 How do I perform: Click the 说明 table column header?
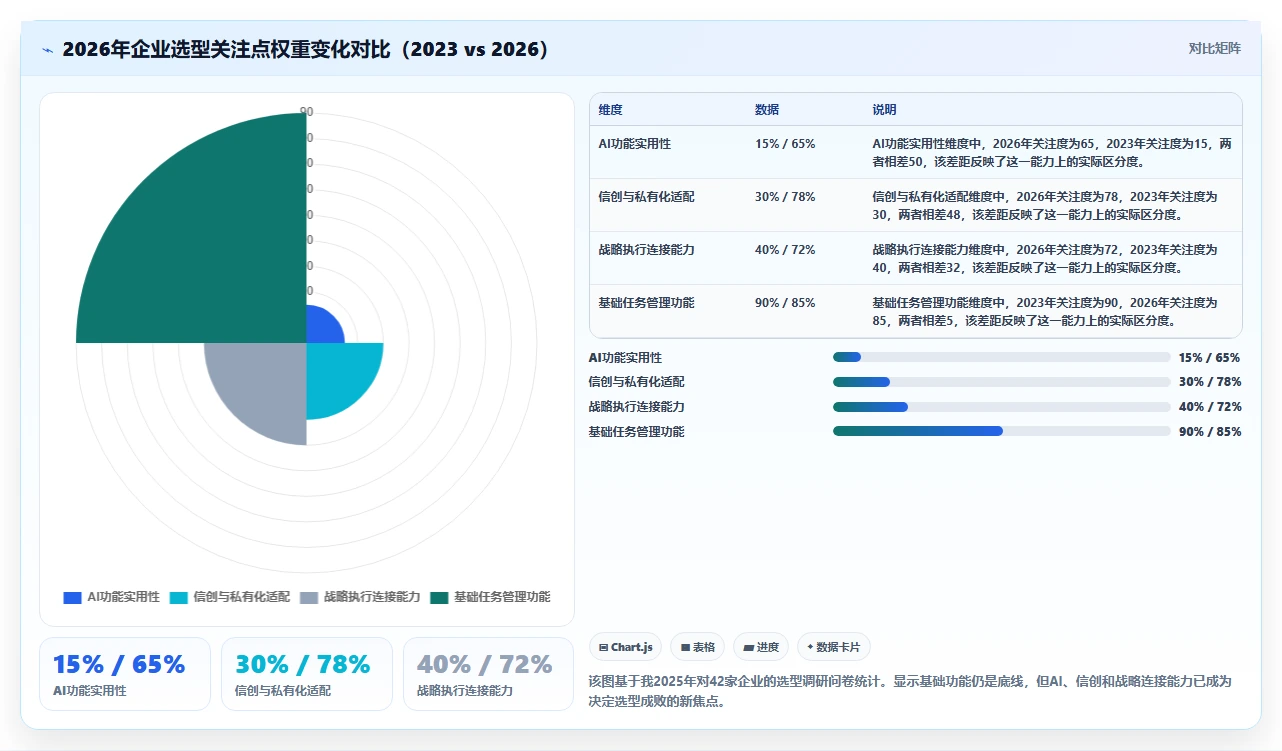884,110
